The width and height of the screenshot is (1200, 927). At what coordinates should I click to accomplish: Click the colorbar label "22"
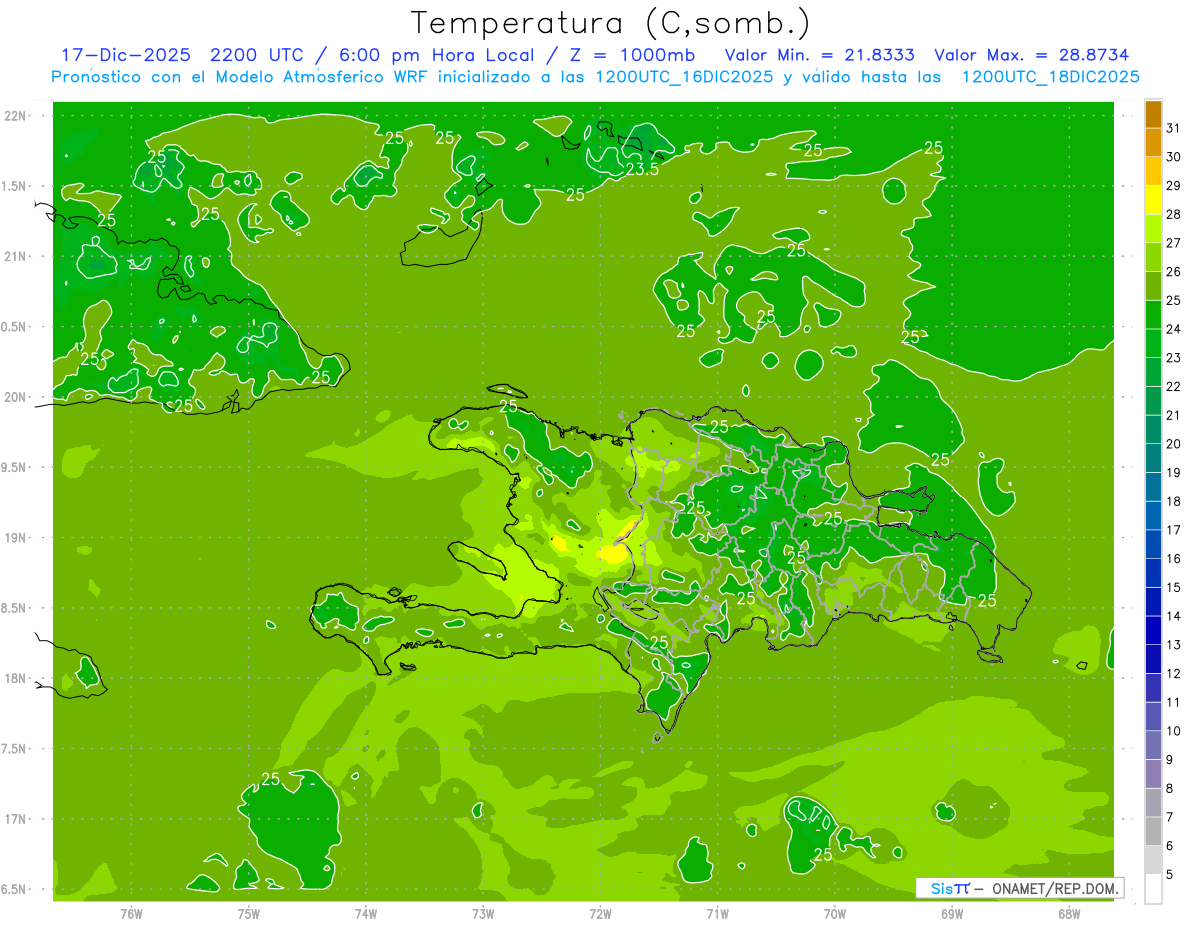point(1173,387)
